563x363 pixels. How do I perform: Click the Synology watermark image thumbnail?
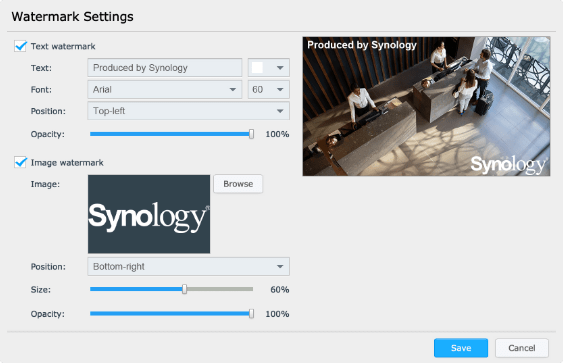tap(149, 214)
